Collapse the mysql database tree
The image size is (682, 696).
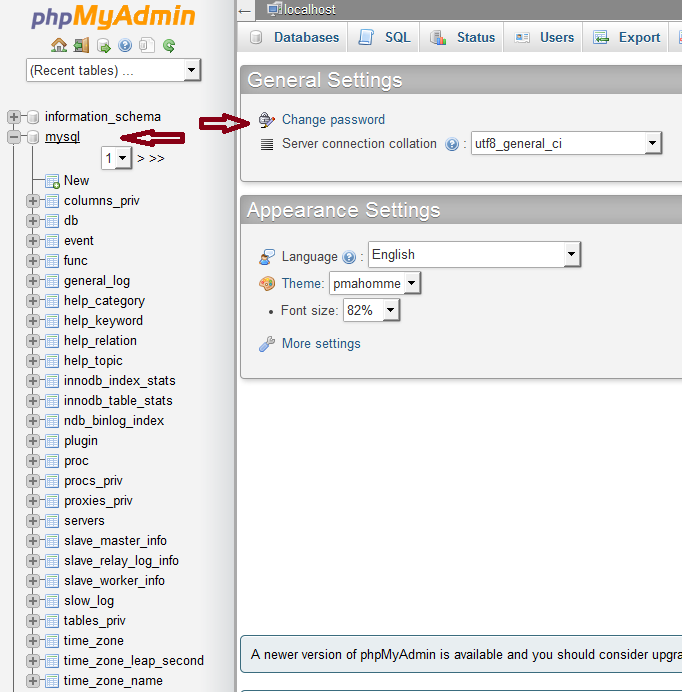[x=14, y=137]
